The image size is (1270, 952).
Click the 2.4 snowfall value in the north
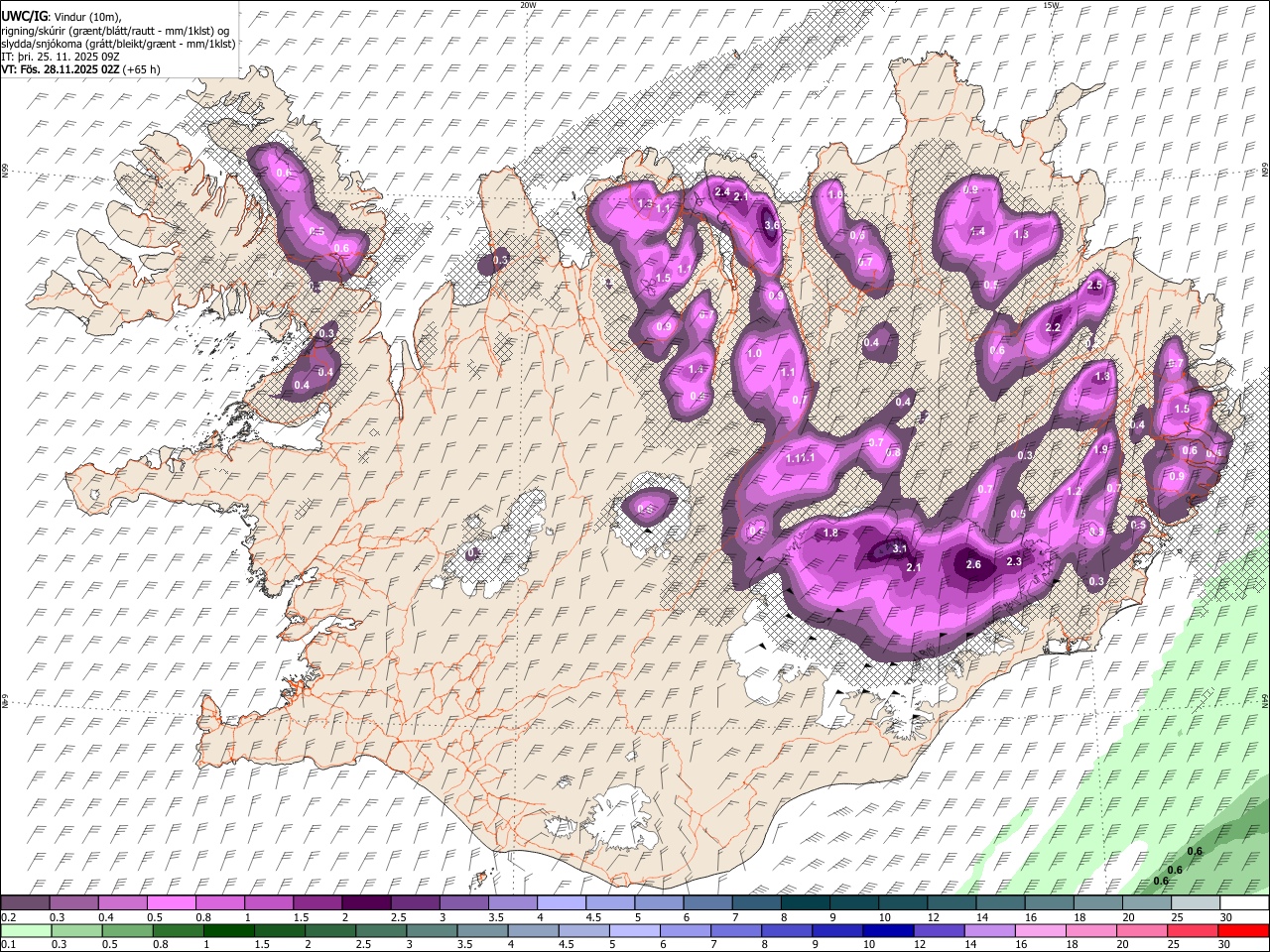point(722,191)
